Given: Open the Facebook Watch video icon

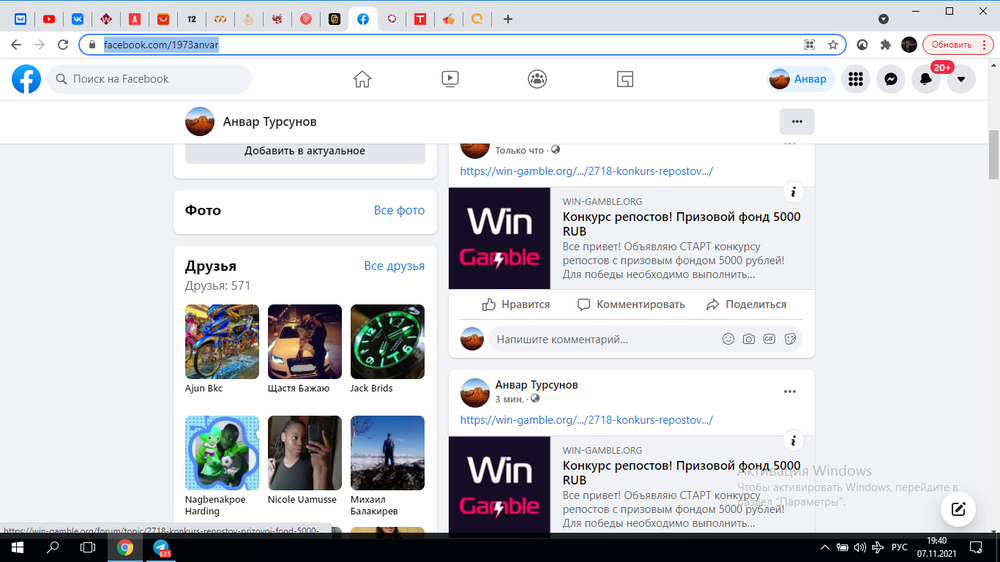Looking at the screenshot, I should [x=450, y=79].
